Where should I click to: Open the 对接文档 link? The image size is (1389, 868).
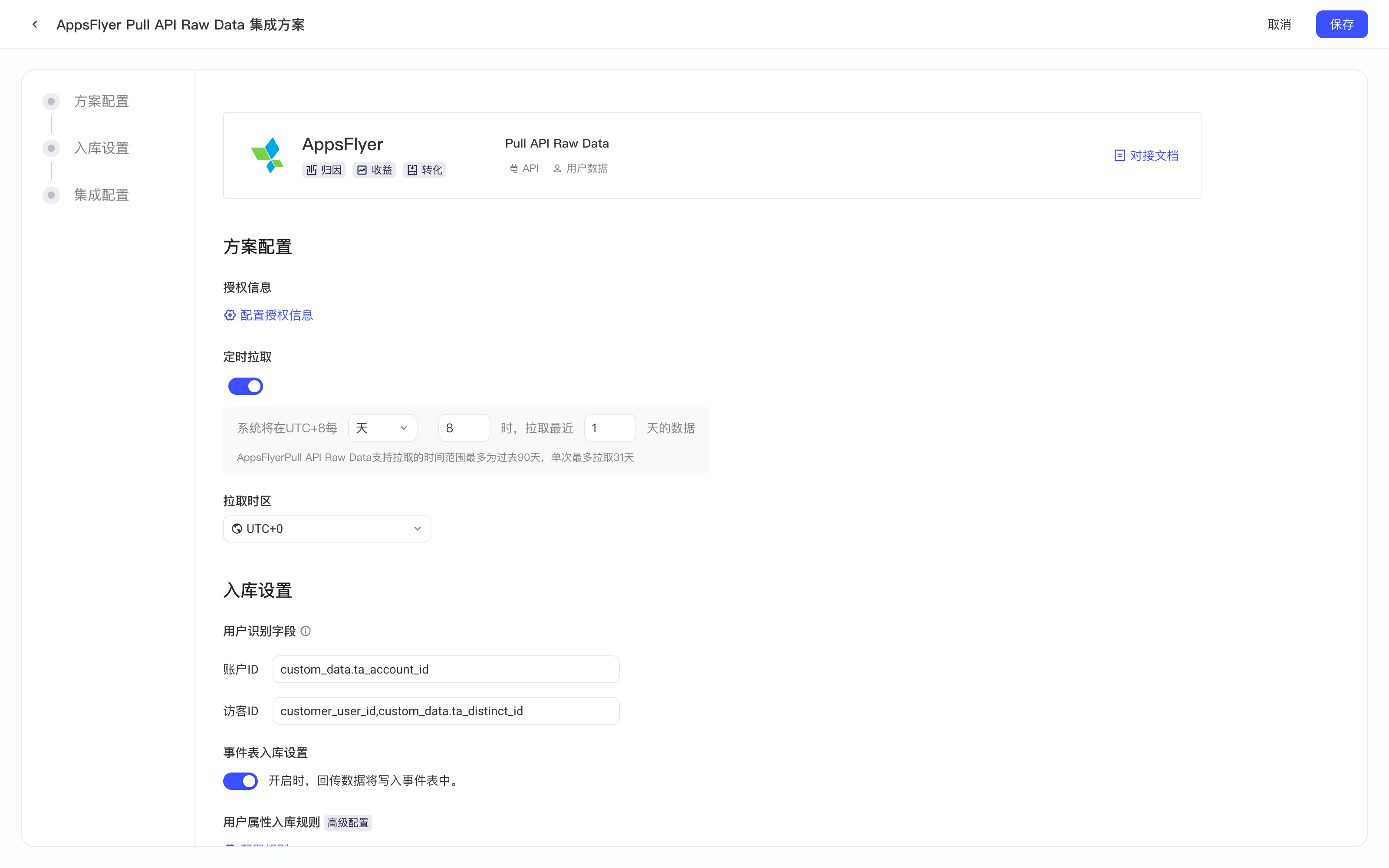click(1145, 155)
